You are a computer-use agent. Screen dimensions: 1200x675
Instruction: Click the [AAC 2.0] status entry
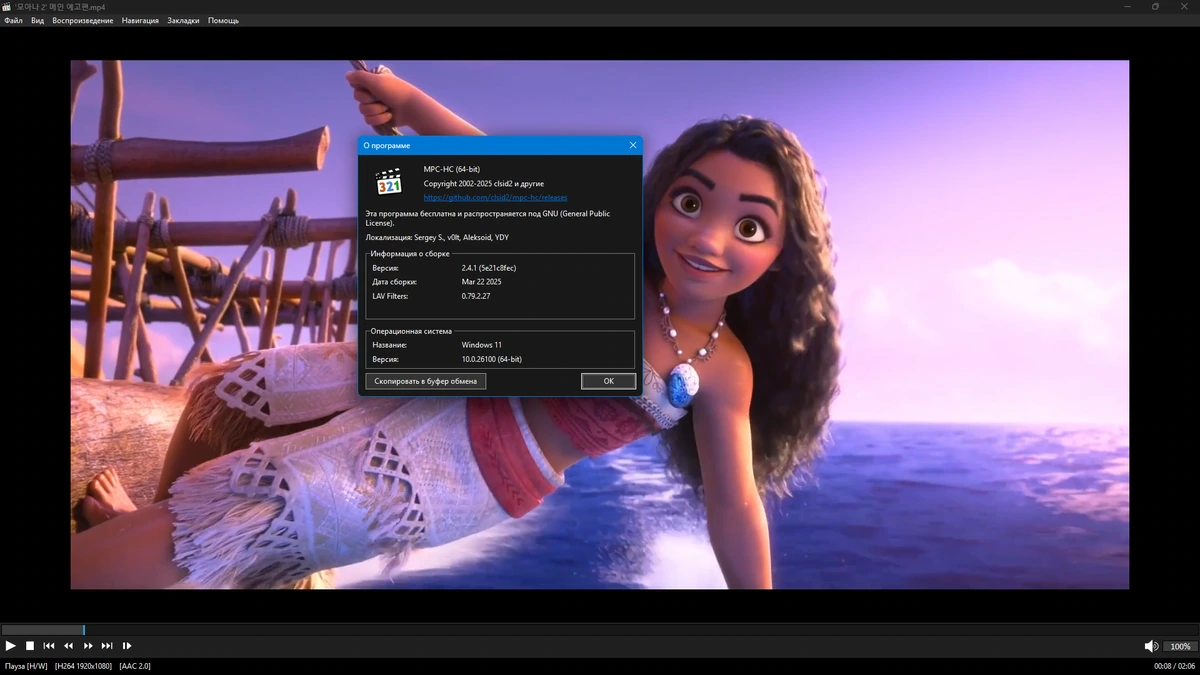(x=135, y=666)
